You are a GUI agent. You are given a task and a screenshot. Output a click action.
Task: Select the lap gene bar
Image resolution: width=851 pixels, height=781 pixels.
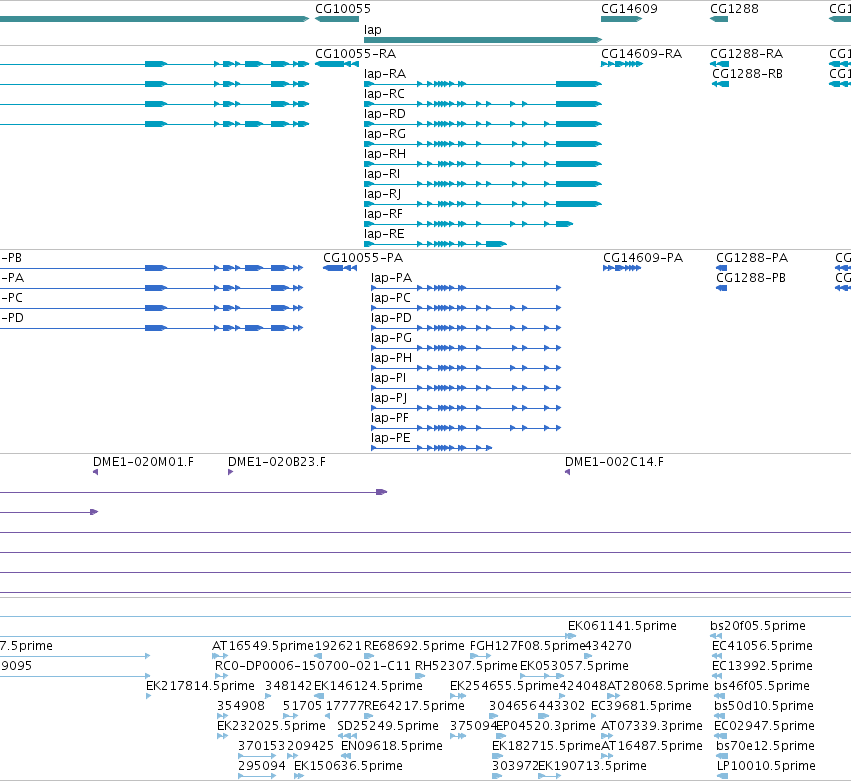pyautogui.click(x=483, y=40)
